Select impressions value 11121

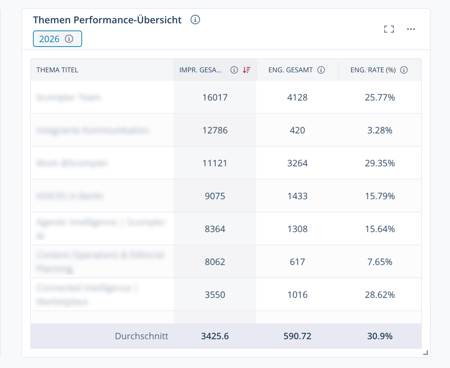pyautogui.click(x=215, y=163)
